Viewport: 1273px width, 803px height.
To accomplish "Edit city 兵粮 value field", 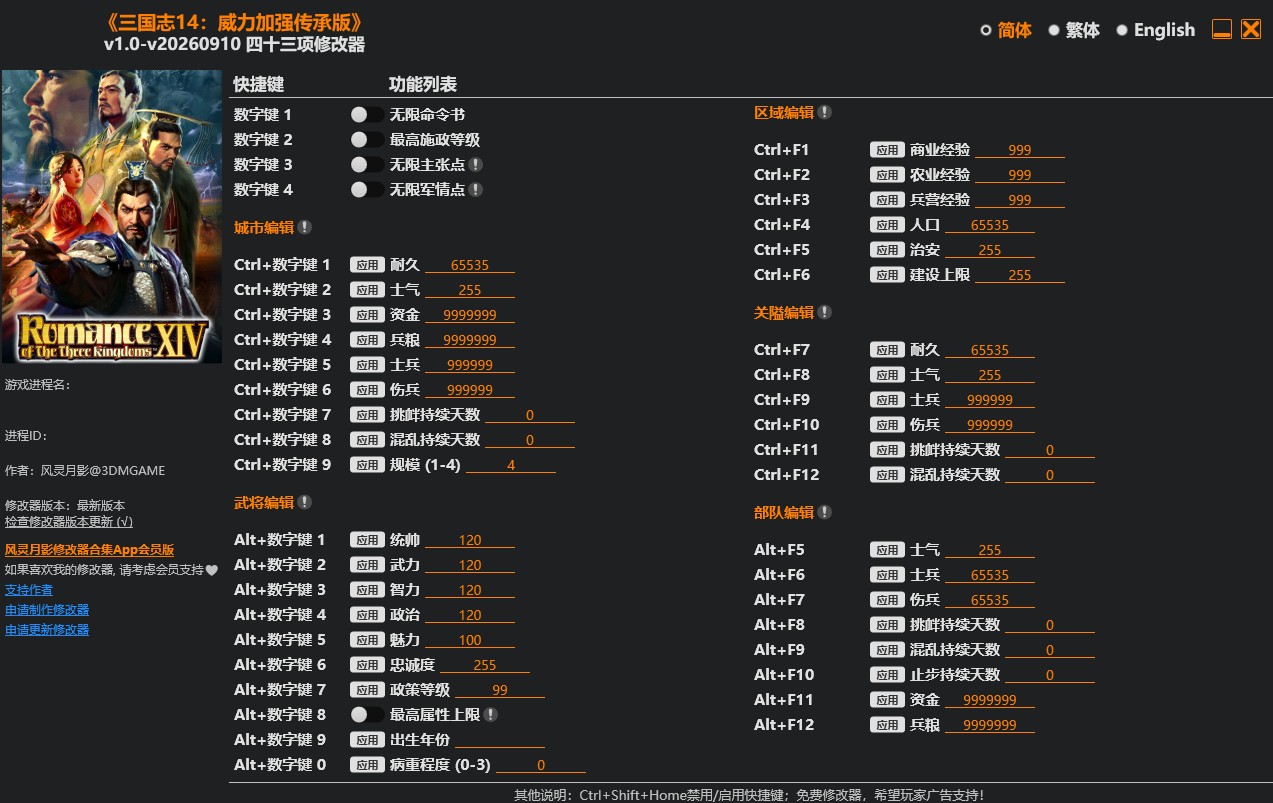I will pyautogui.click(x=470, y=340).
